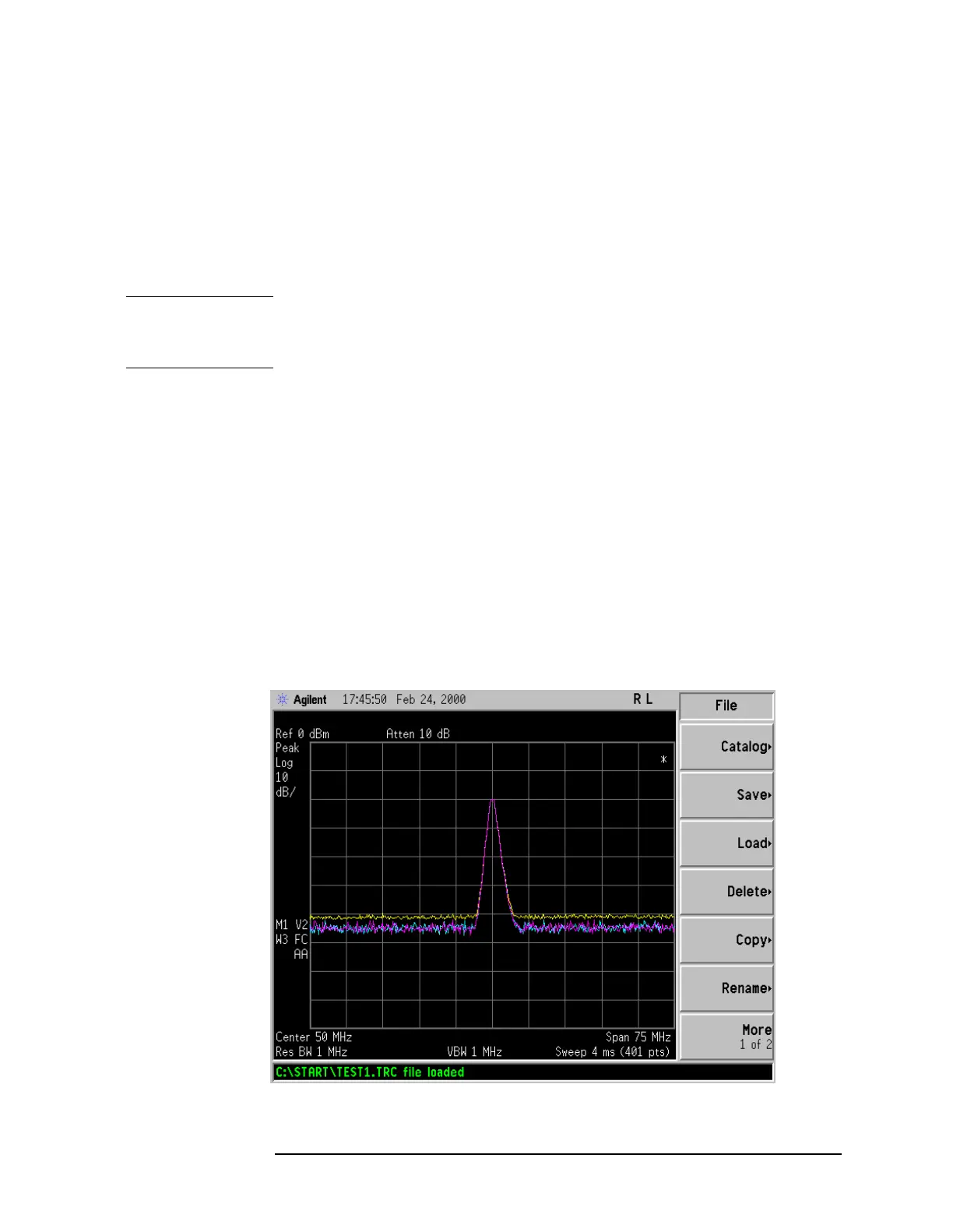Image resolution: width=953 pixels, height=1232 pixels.
Task: Click the W3 FC trace annotation
Action: point(291,940)
